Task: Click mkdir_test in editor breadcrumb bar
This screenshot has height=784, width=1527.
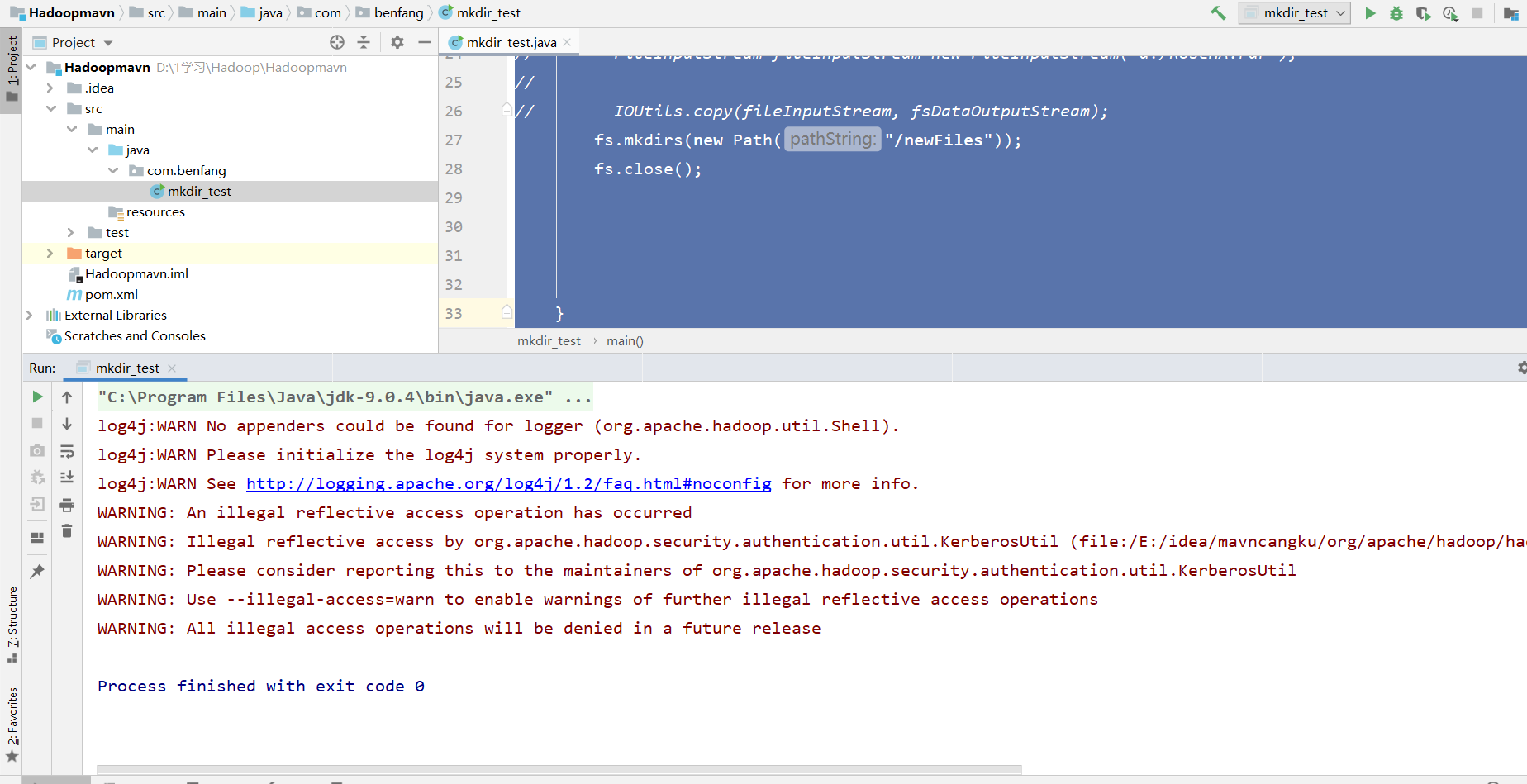Action: tap(549, 340)
